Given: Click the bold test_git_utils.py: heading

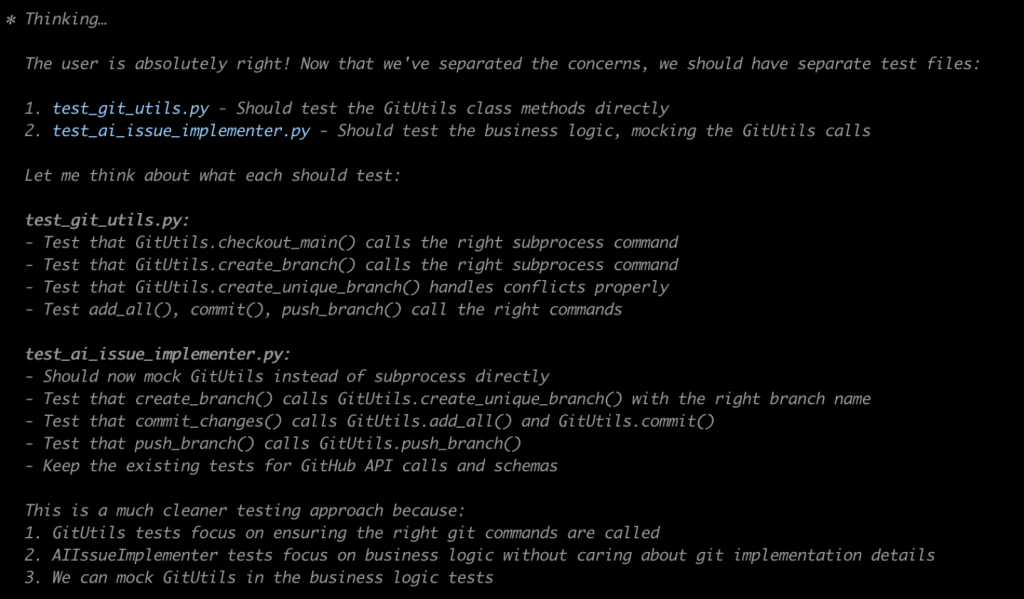Looking at the screenshot, I should pos(107,220).
